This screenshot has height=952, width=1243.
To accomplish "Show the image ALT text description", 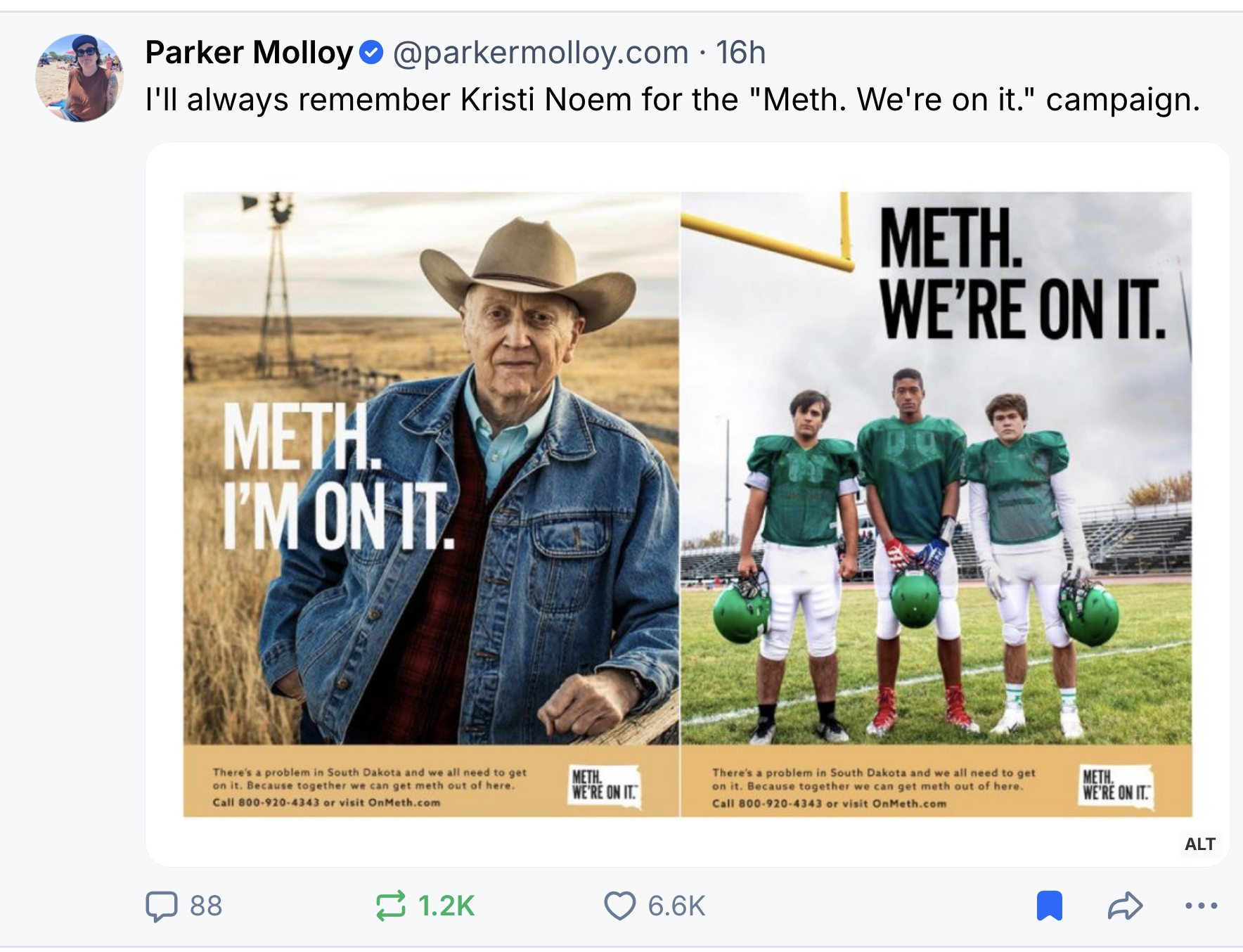I will pyautogui.click(x=1199, y=844).
